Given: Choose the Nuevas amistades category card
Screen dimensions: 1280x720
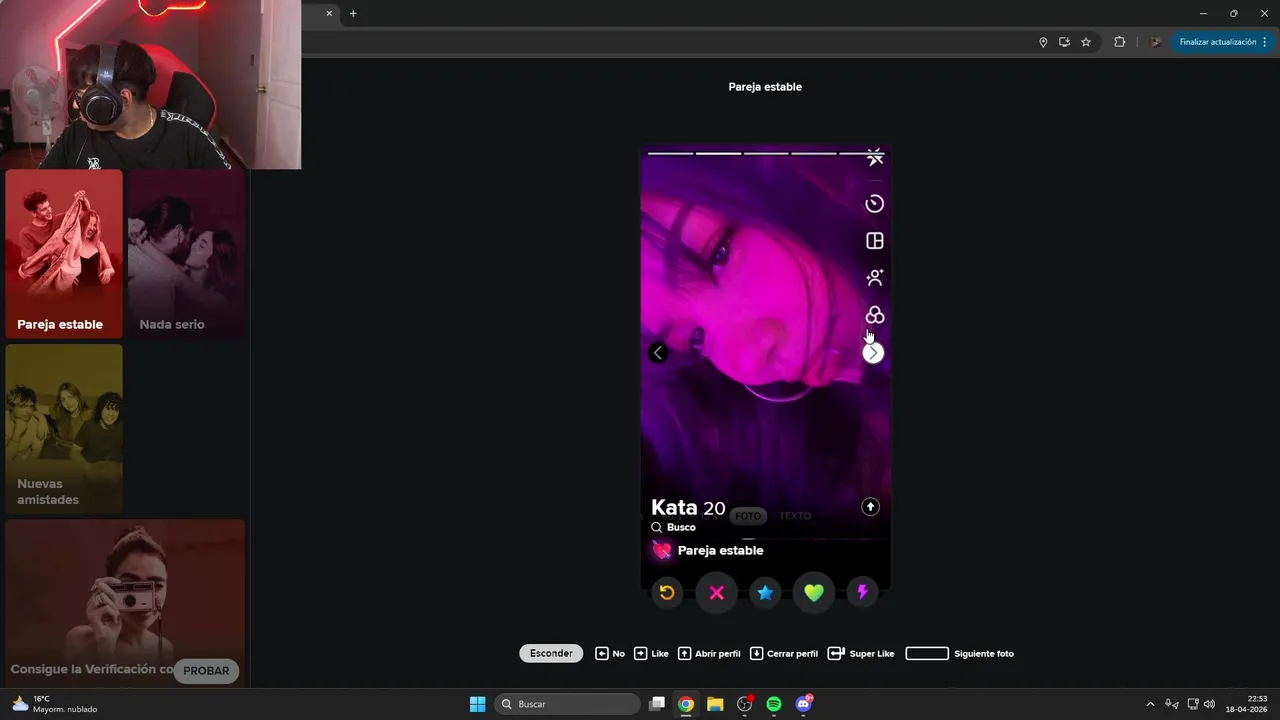Looking at the screenshot, I should click(x=64, y=429).
